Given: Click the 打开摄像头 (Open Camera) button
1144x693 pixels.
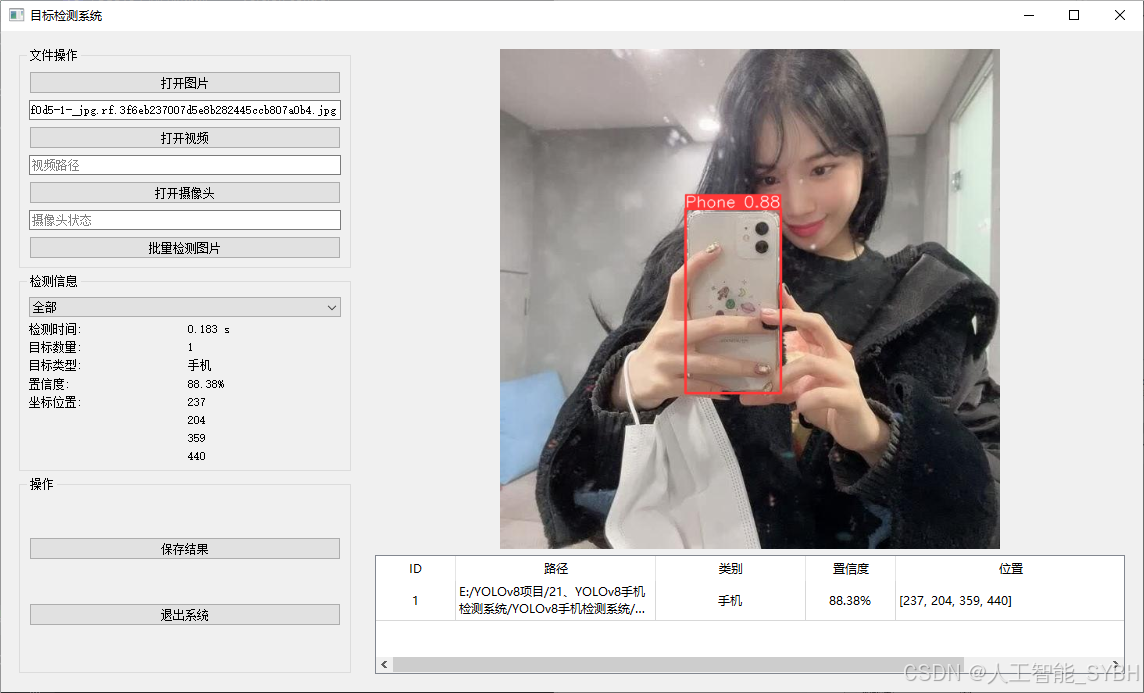Looking at the screenshot, I should tap(184, 192).
